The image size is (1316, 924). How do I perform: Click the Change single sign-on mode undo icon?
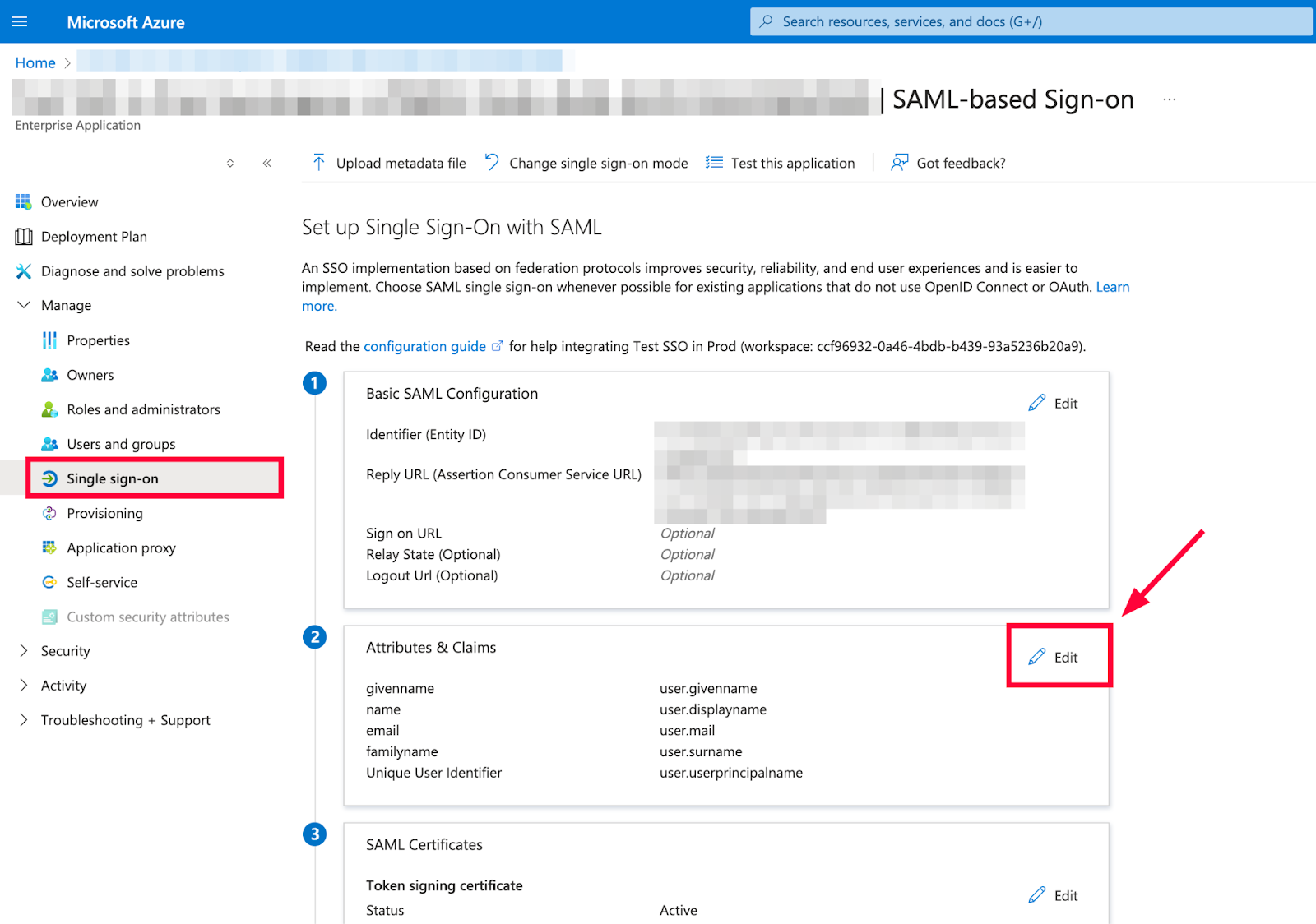(x=492, y=163)
